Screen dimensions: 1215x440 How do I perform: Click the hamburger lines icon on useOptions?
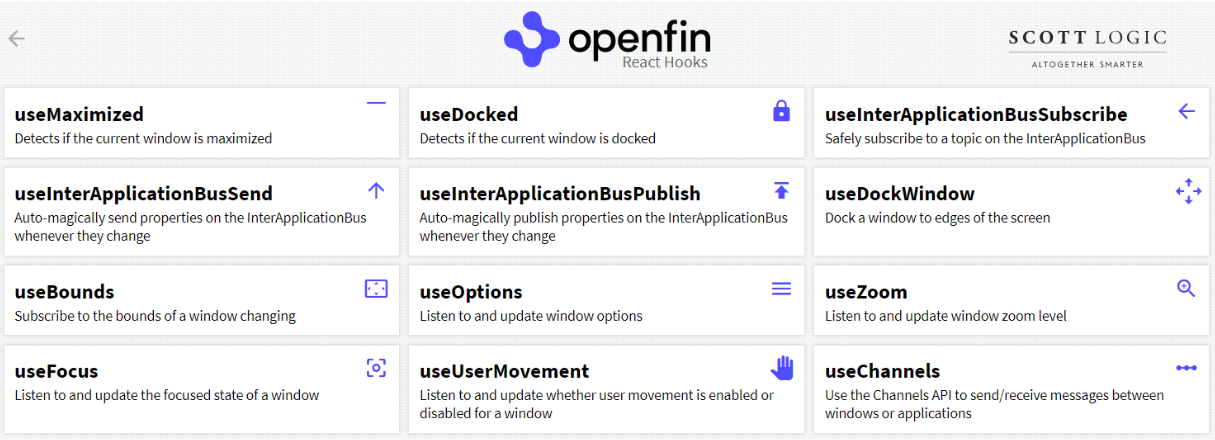tap(782, 289)
